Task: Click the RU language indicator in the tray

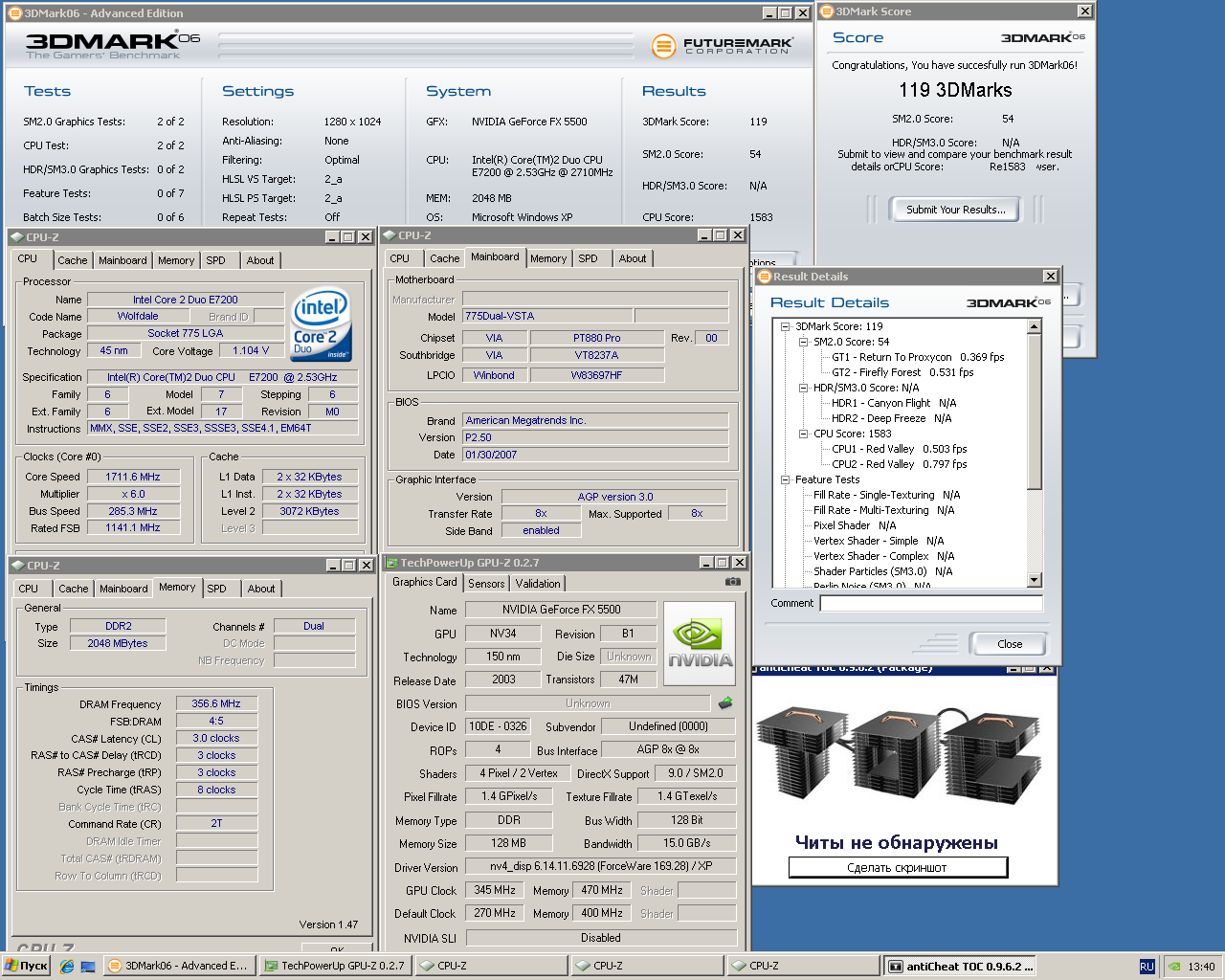Action: pyautogui.click(x=1147, y=967)
